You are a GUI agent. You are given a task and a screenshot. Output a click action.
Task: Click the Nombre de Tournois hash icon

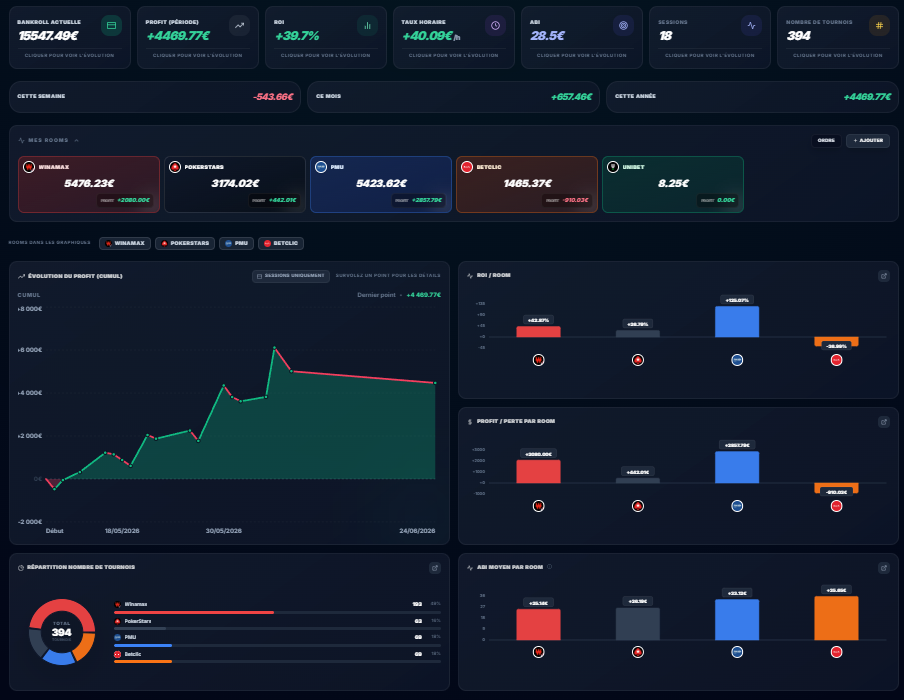click(x=879, y=25)
